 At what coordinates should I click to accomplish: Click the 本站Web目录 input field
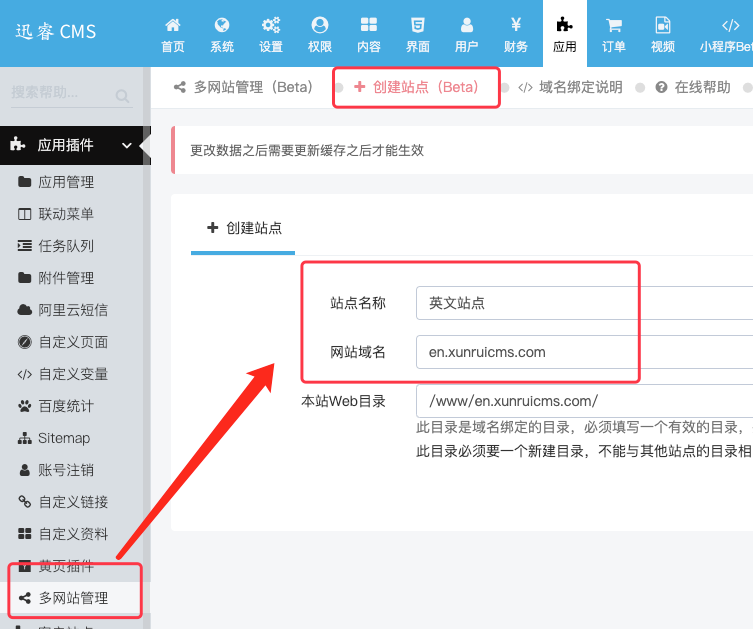click(584, 401)
